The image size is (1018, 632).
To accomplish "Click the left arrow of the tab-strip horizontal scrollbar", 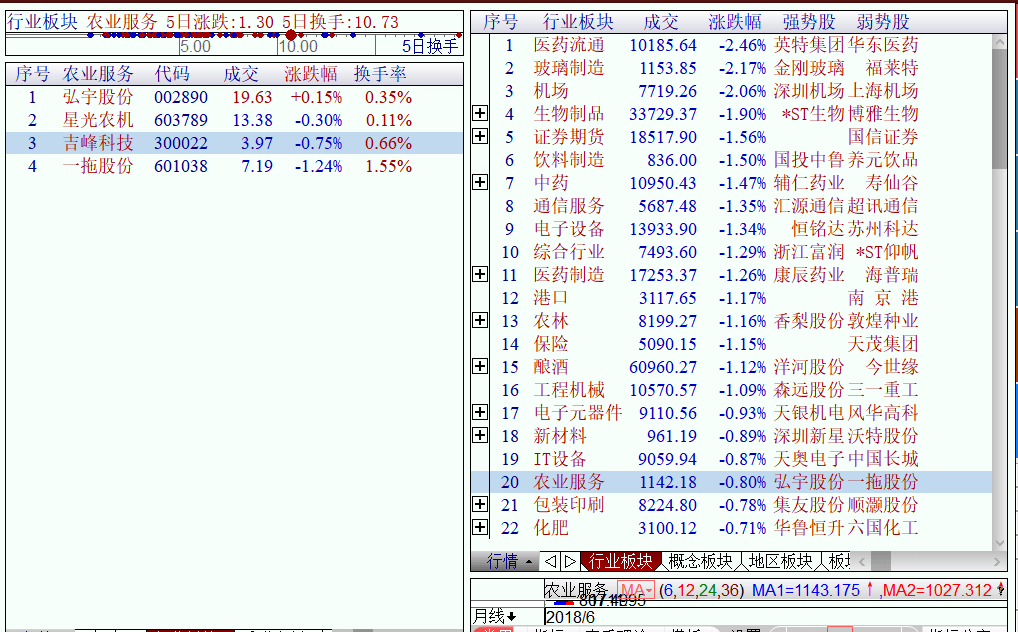I will tap(862, 561).
